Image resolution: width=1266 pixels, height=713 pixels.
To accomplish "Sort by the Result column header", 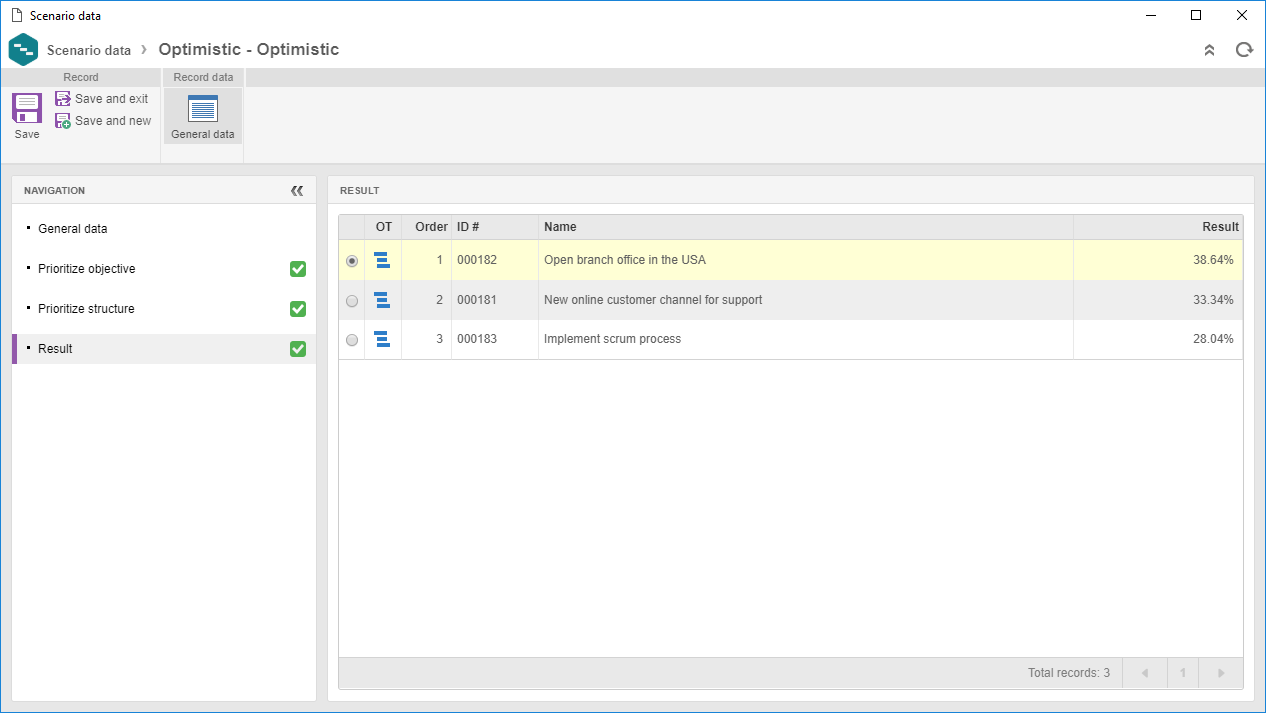I will tap(1158, 227).
